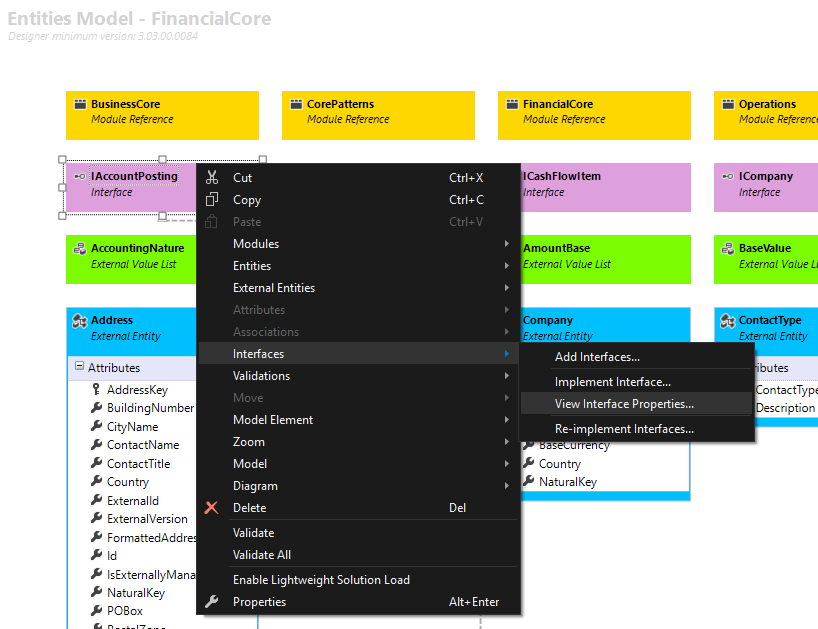
Task: Open the Model submenu
Action: (358, 464)
